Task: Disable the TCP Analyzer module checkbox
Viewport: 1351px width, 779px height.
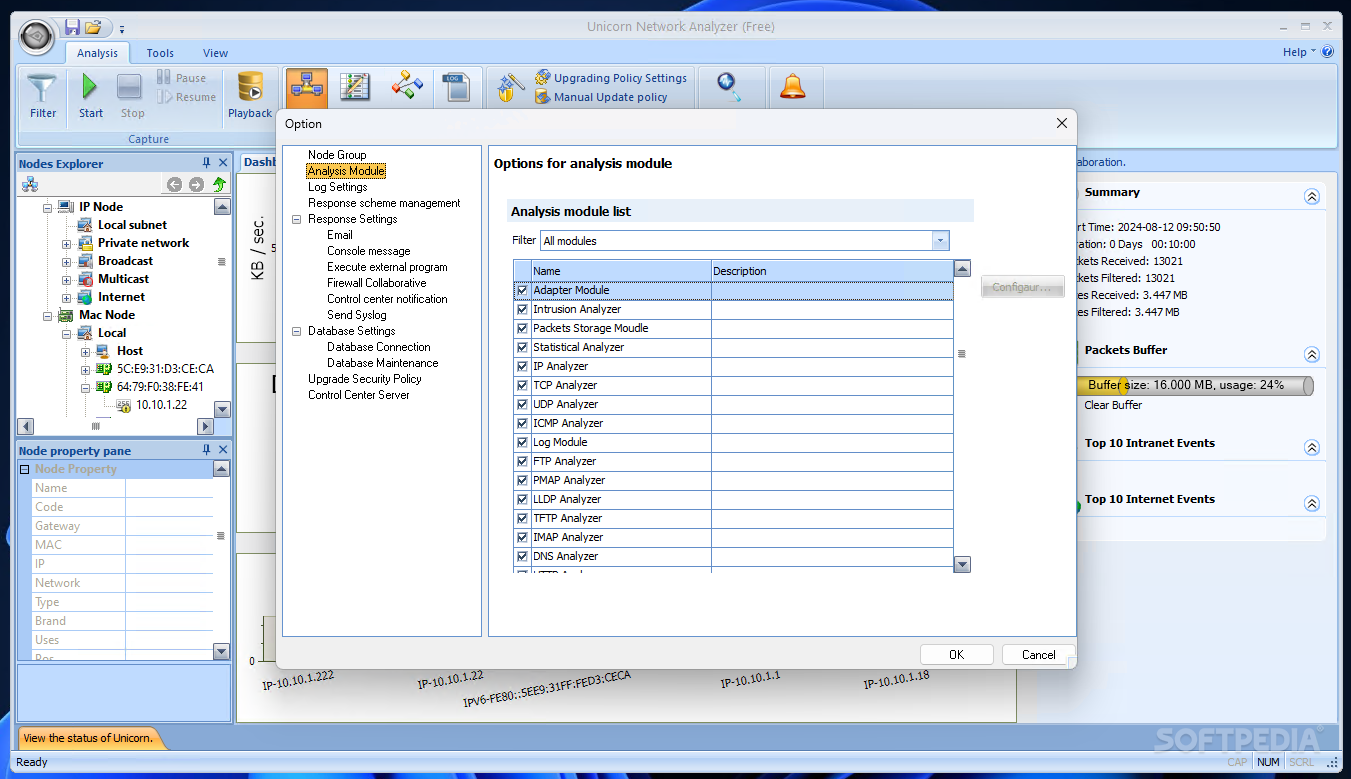Action: point(522,385)
